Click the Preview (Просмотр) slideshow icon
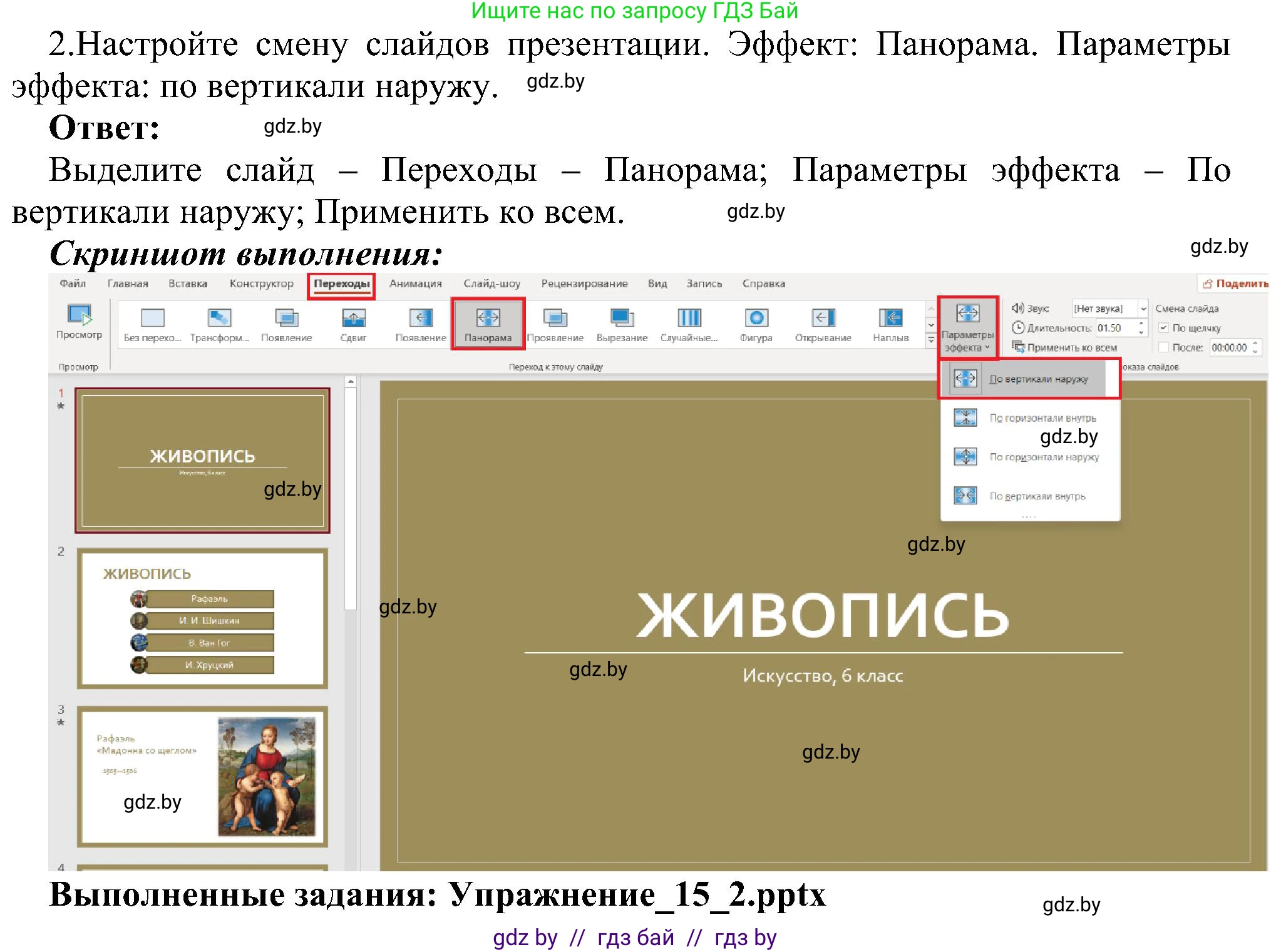Viewport: 1271px width, 952px height. 80,315
